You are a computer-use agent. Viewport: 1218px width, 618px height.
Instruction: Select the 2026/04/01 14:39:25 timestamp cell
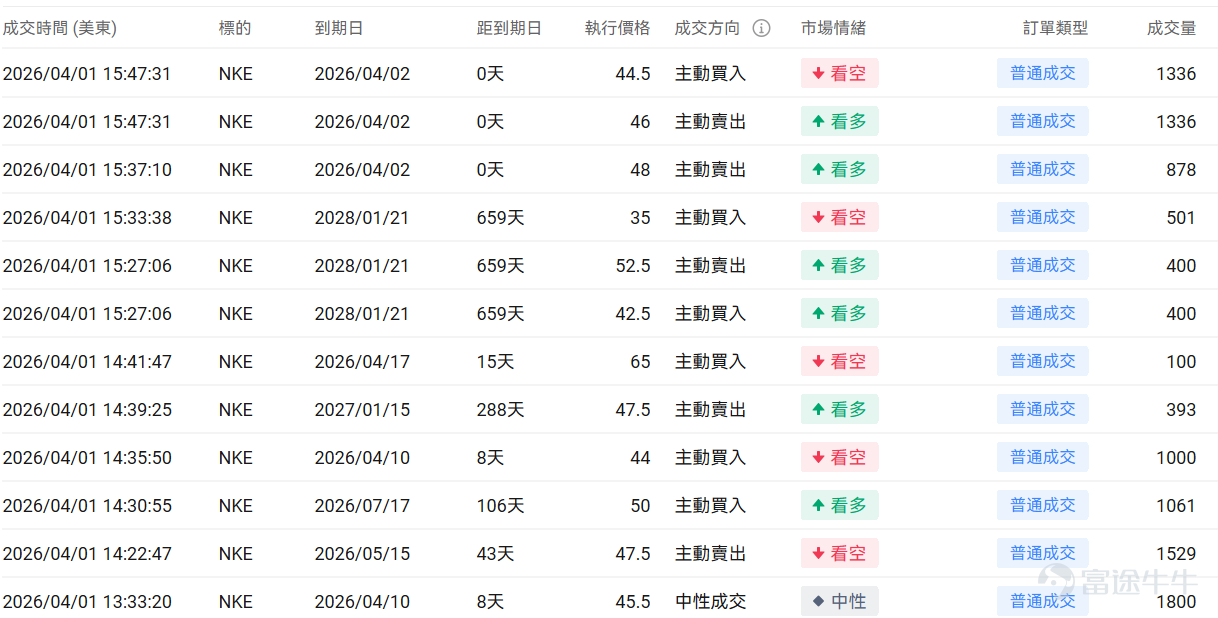87,410
